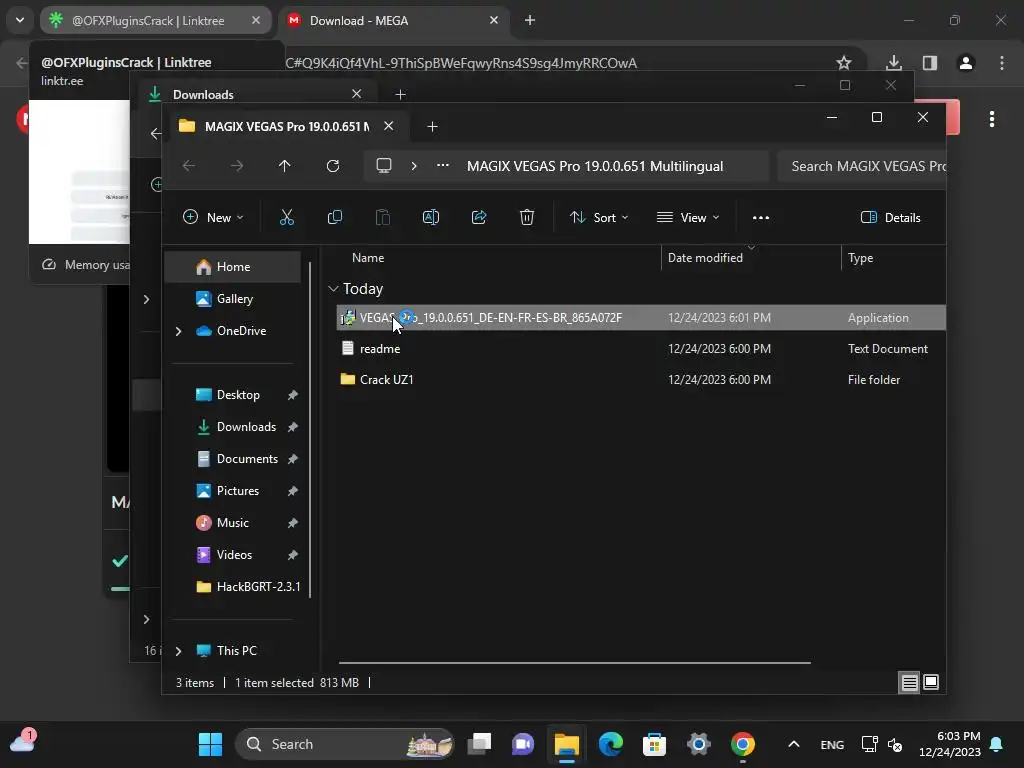Viewport: 1024px width, 768px height.
Task: Add a new tab in the MAGIX Explorer window
Action: [432, 127]
